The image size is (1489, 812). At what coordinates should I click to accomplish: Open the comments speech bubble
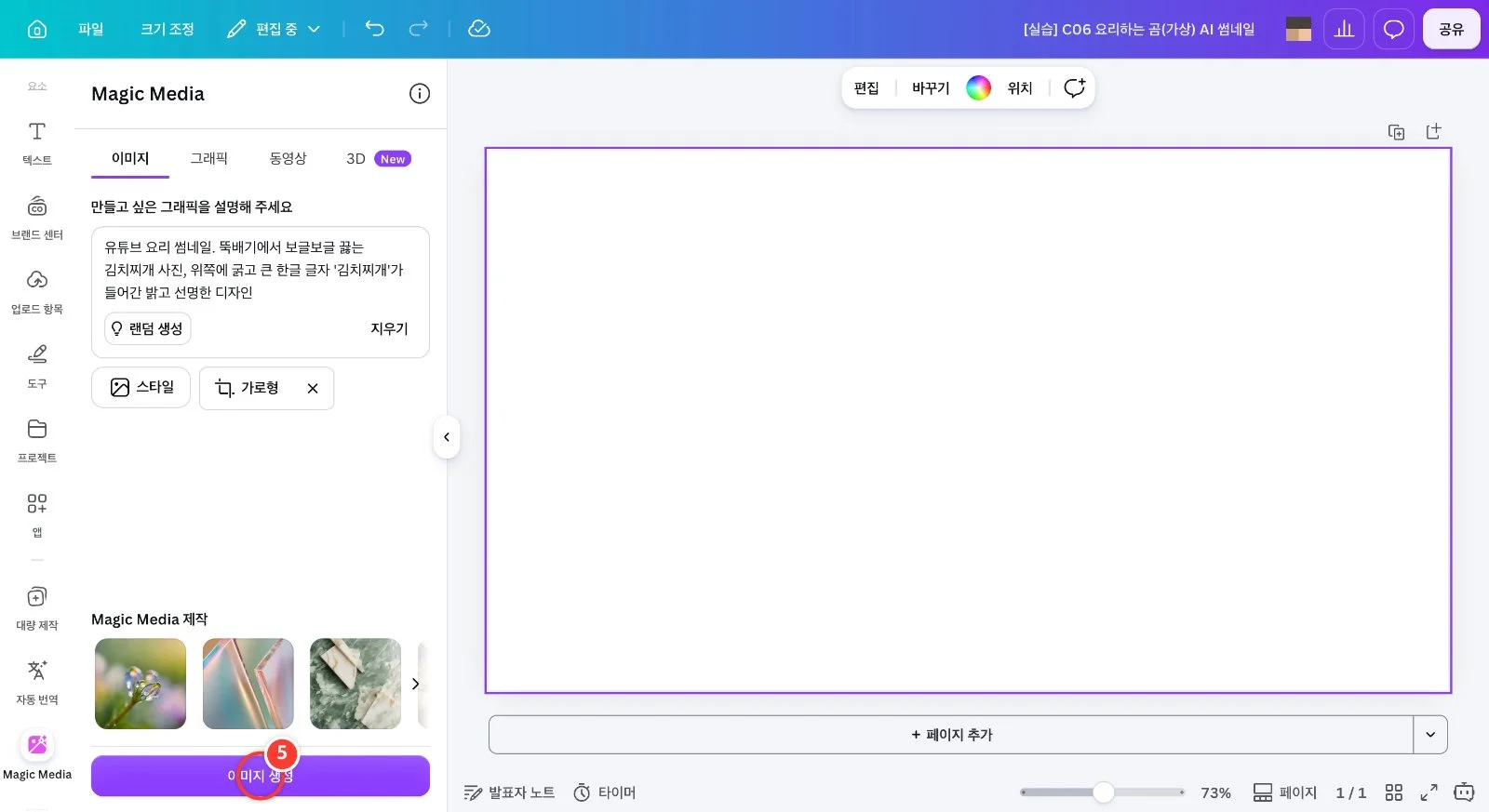[x=1393, y=29]
